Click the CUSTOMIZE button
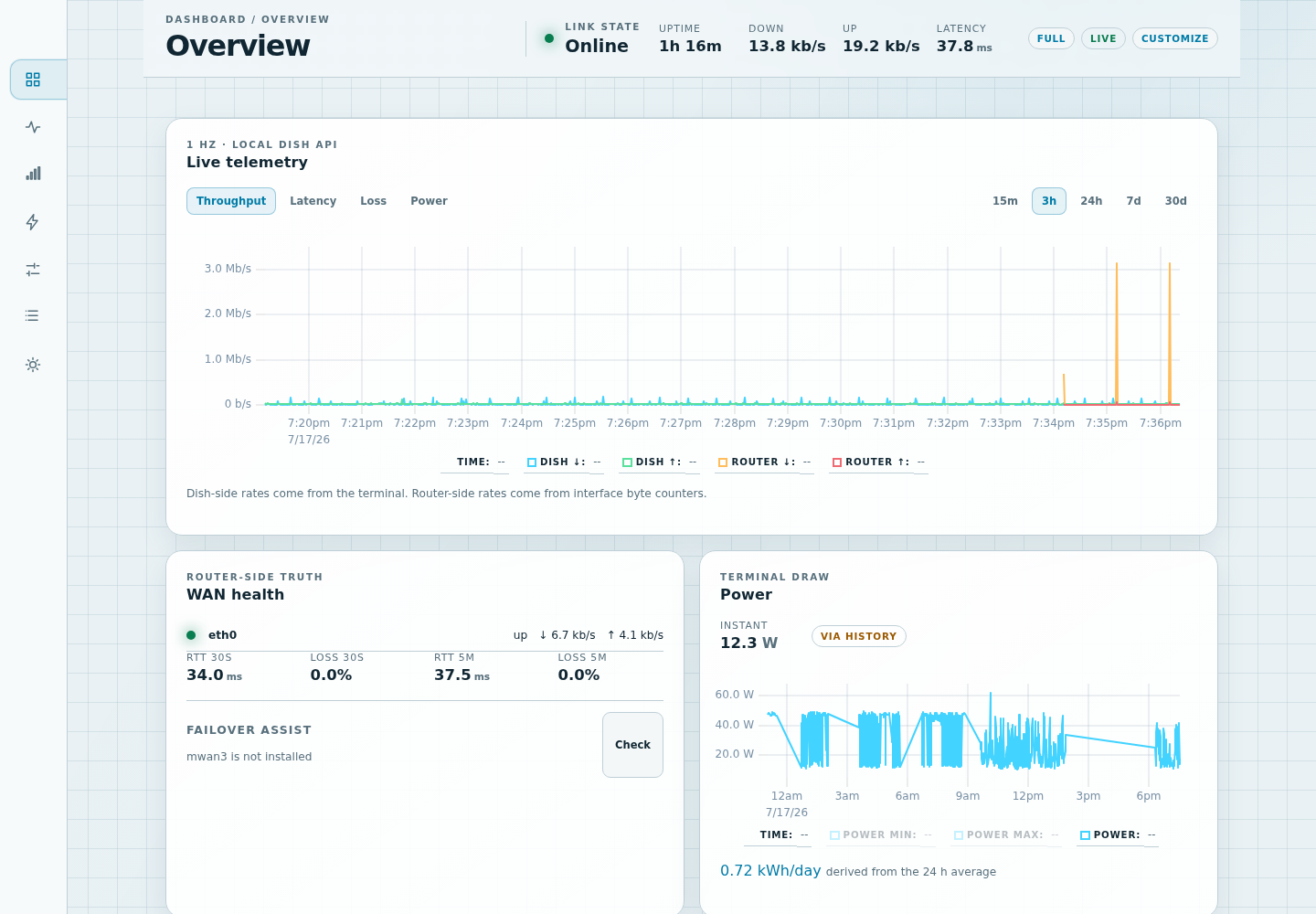The image size is (1316, 914). click(x=1174, y=38)
